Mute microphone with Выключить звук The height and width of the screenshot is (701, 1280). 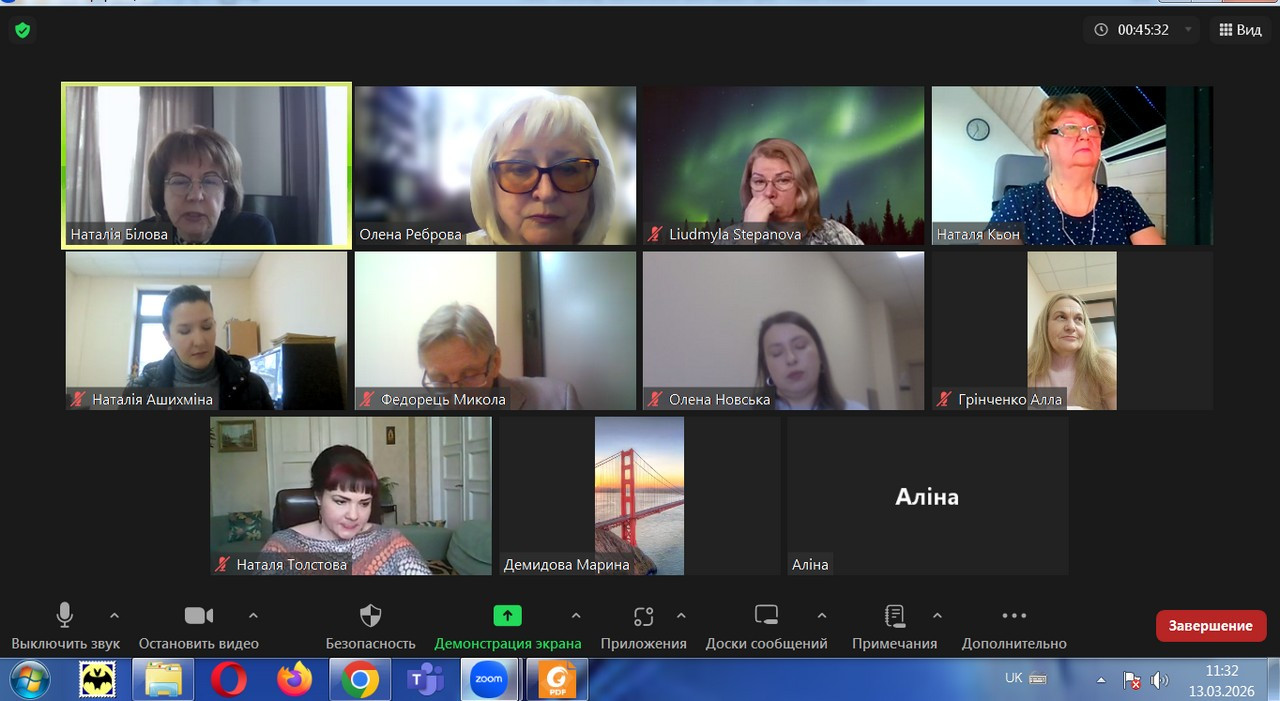click(x=65, y=616)
